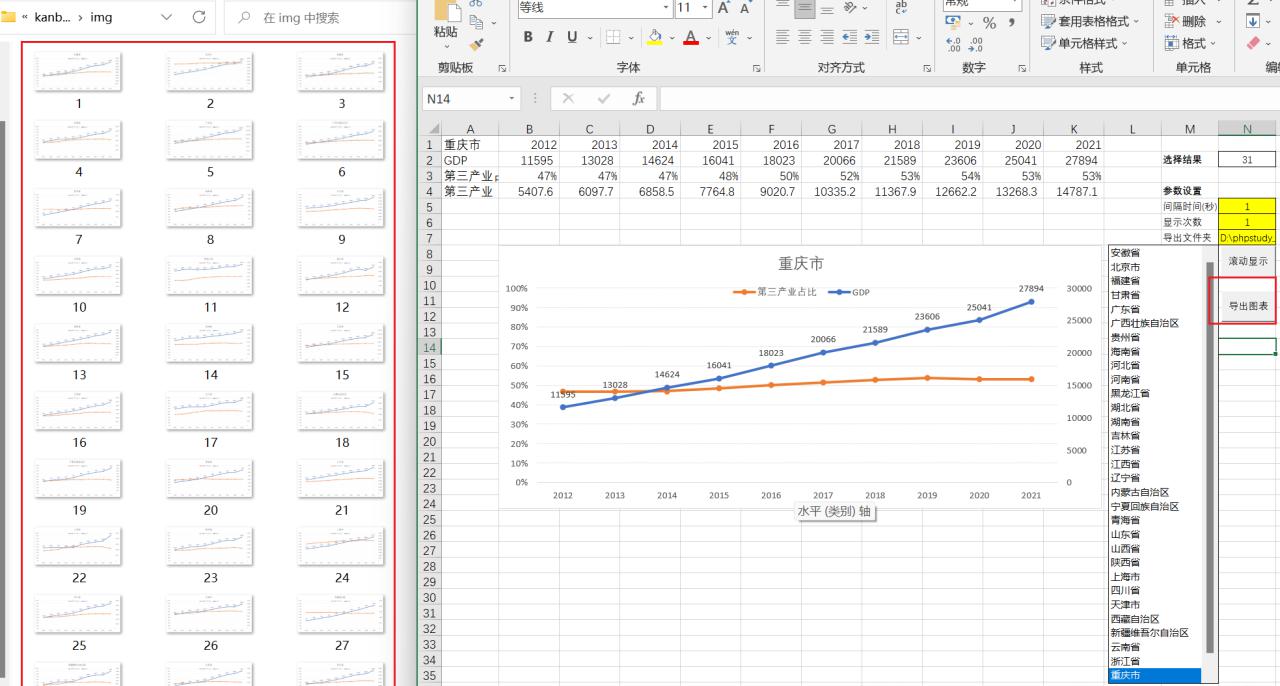This screenshot has height=686, width=1280.
Task: Click the Merge and Center icon
Action: pos(900,37)
